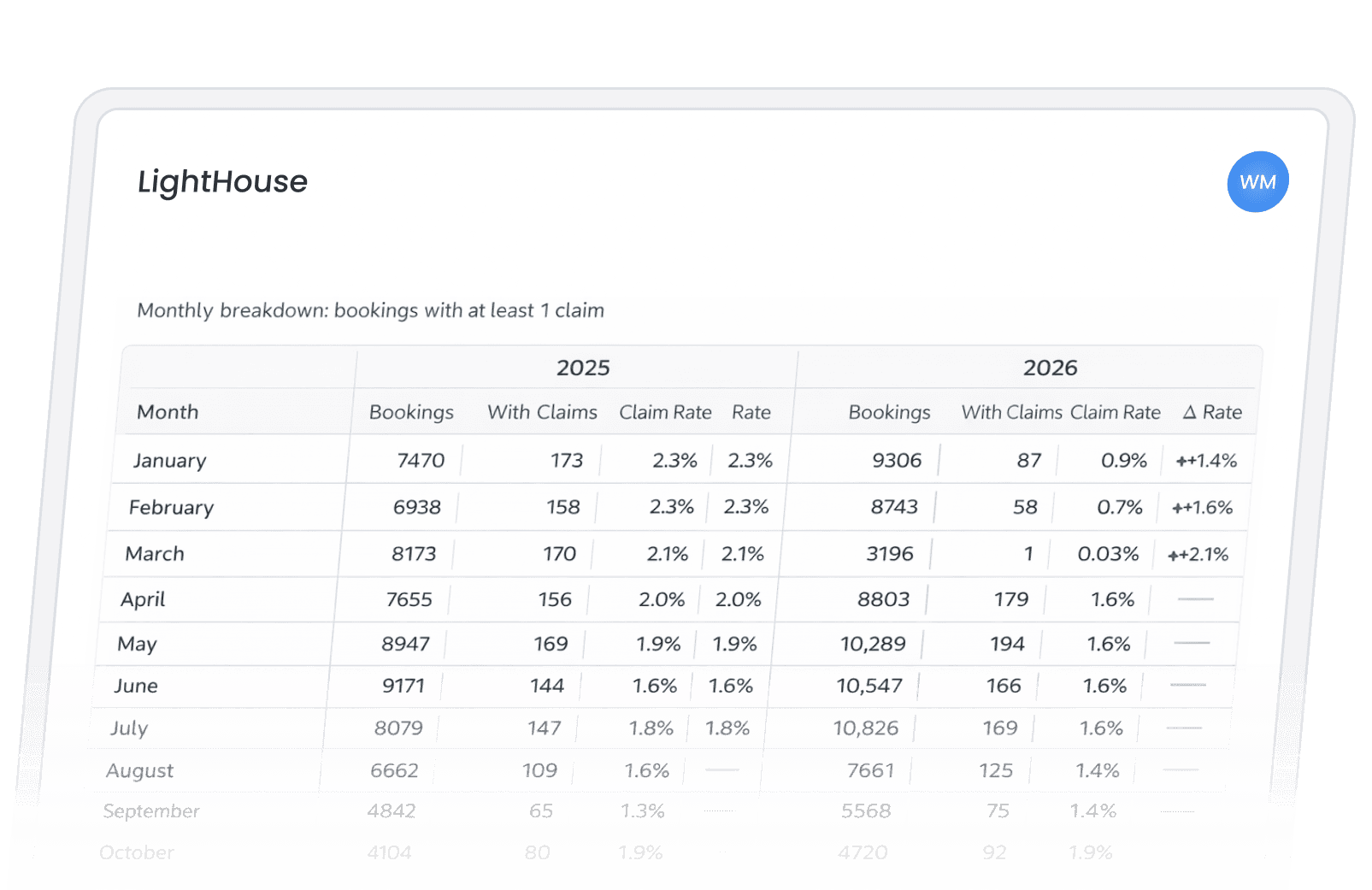Click the Month column header
The width and height of the screenshot is (1372, 890).
pyautogui.click(x=168, y=412)
